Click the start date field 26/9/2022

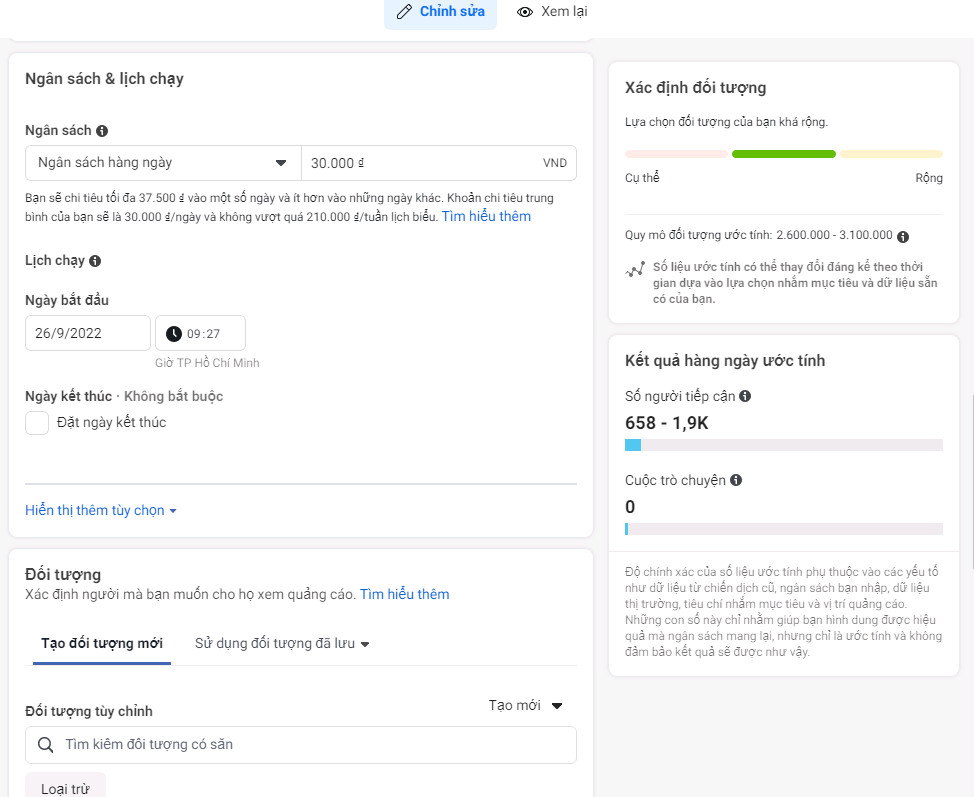coord(88,333)
